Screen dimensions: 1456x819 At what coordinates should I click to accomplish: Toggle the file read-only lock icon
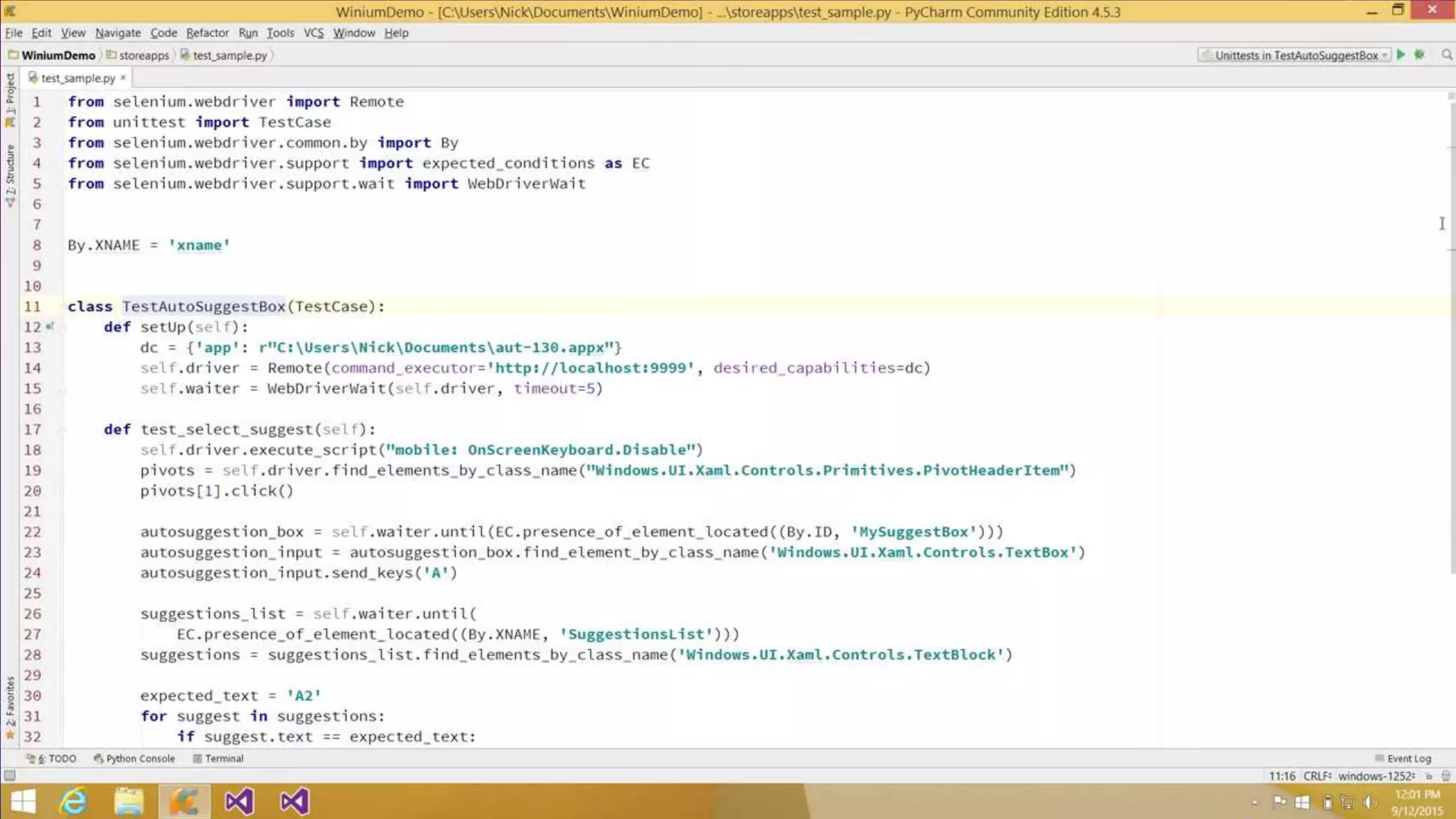[x=1428, y=776]
